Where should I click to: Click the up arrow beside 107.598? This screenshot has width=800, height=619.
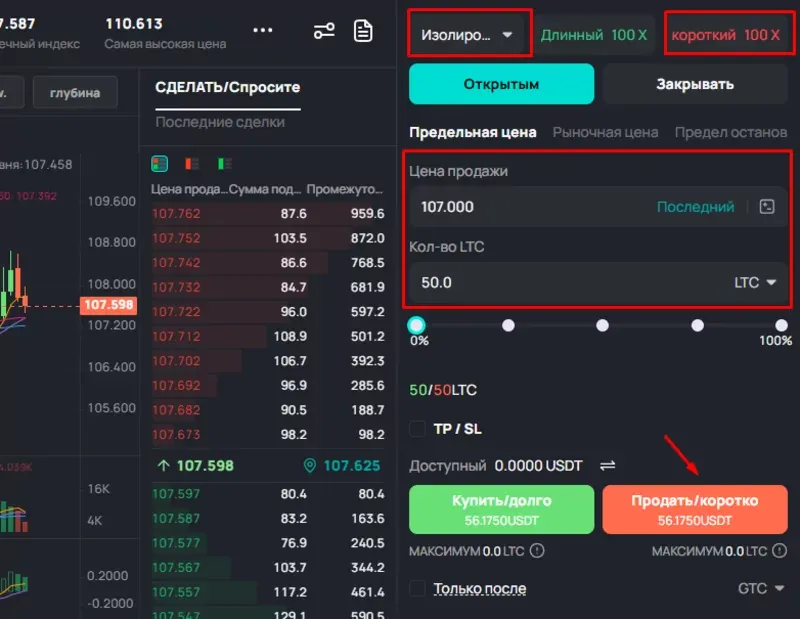(163, 465)
